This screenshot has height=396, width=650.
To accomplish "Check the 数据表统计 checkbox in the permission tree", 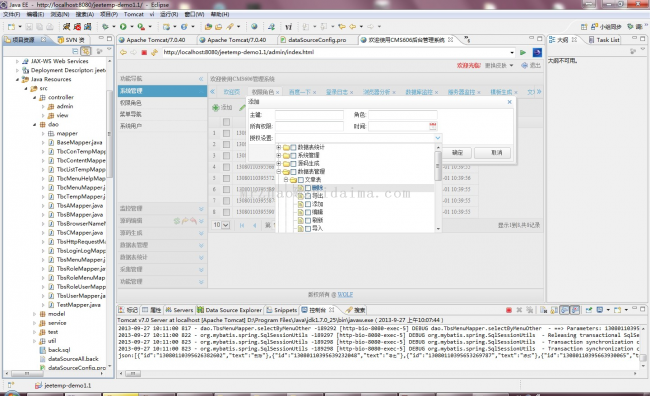I will (293, 147).
